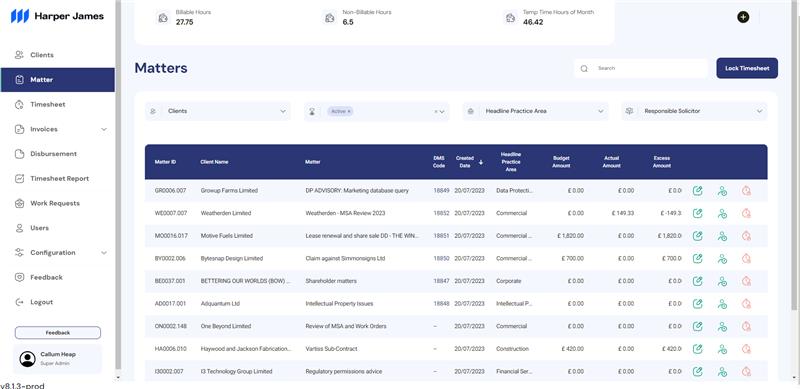Click the Client Name column header
Screen dimensions: 800x389
214,162
